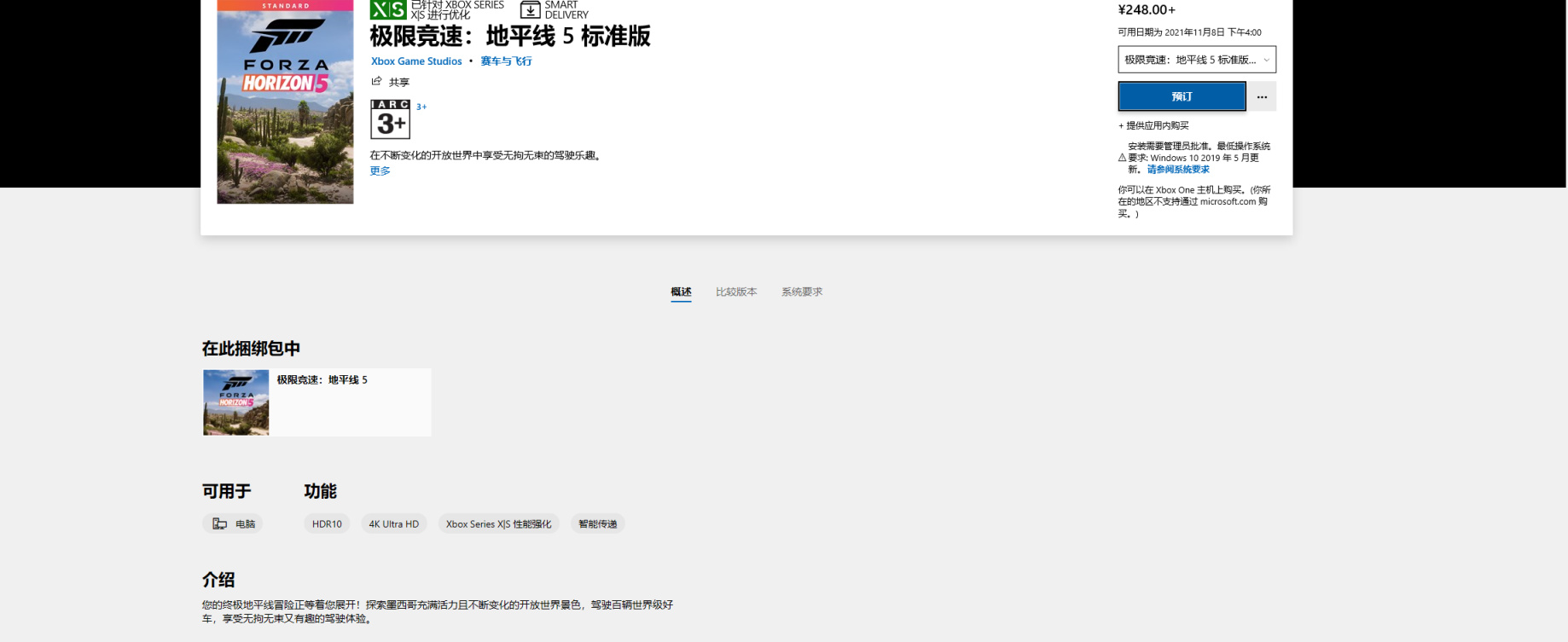The width and height of the screenshot is (1568, 642).
Task: Click the HDR10 feature chip
Action: point(327,523)
